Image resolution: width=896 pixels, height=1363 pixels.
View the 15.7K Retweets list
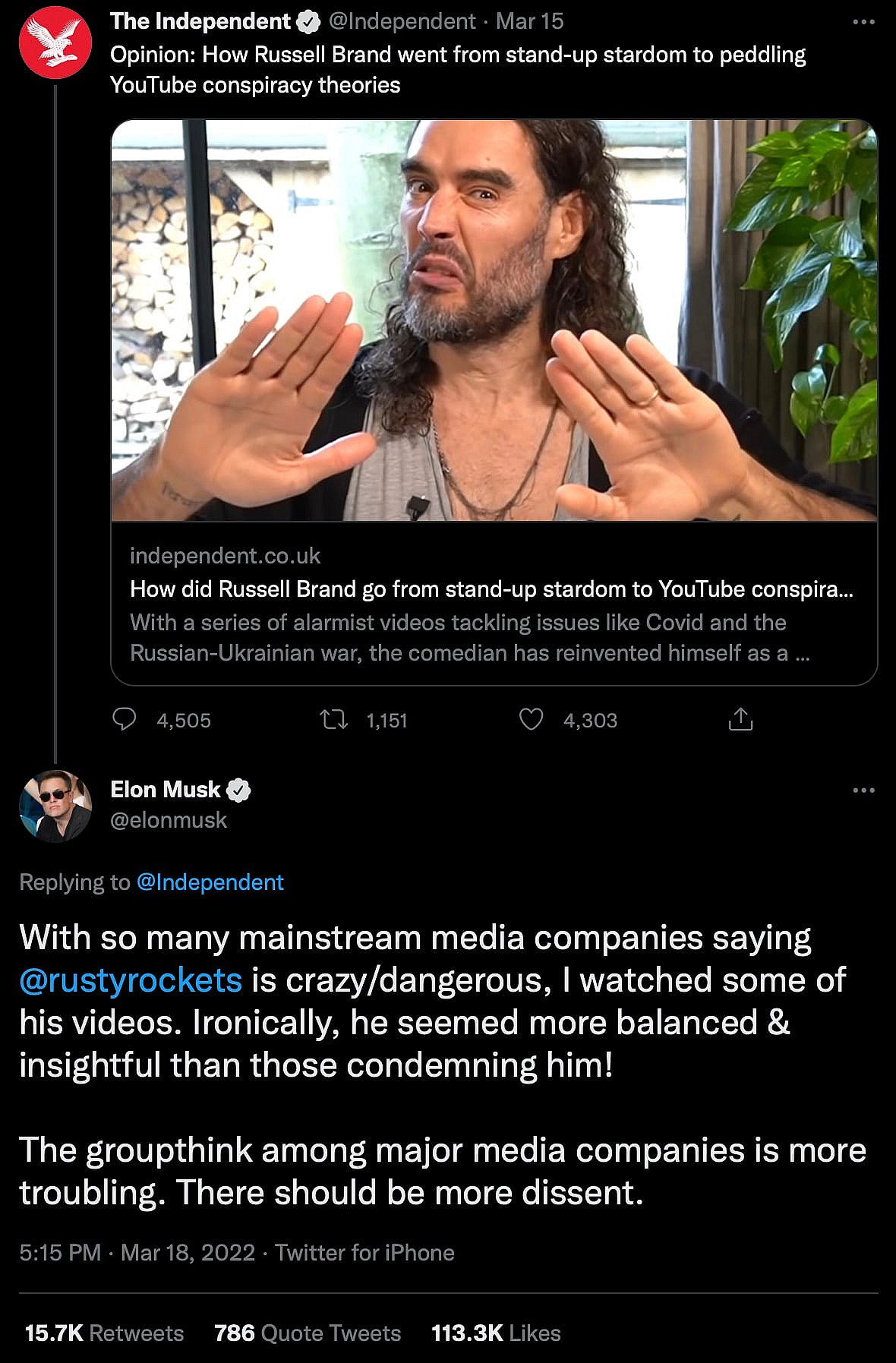pos(104,1333)
